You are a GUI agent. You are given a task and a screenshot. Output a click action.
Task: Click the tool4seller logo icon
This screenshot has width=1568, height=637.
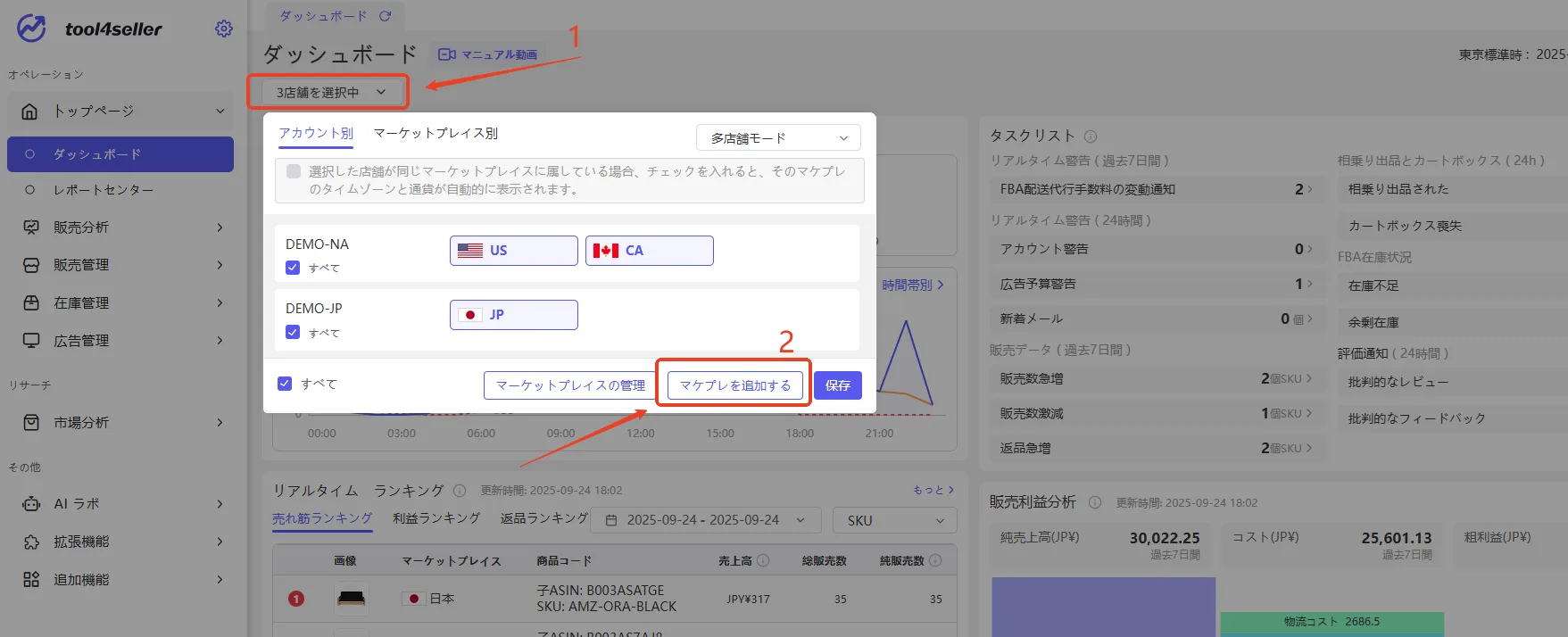tap(31, 29)
